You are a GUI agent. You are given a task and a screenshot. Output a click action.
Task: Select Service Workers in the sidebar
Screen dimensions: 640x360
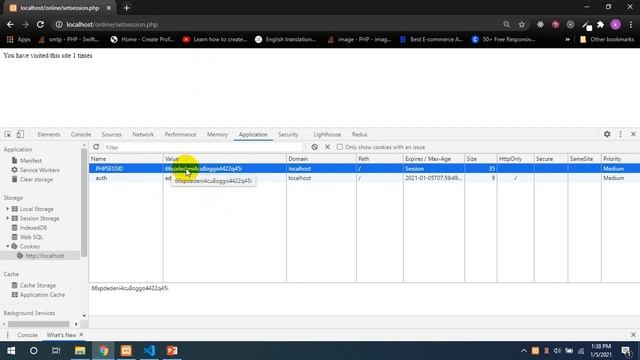point(40,170)
